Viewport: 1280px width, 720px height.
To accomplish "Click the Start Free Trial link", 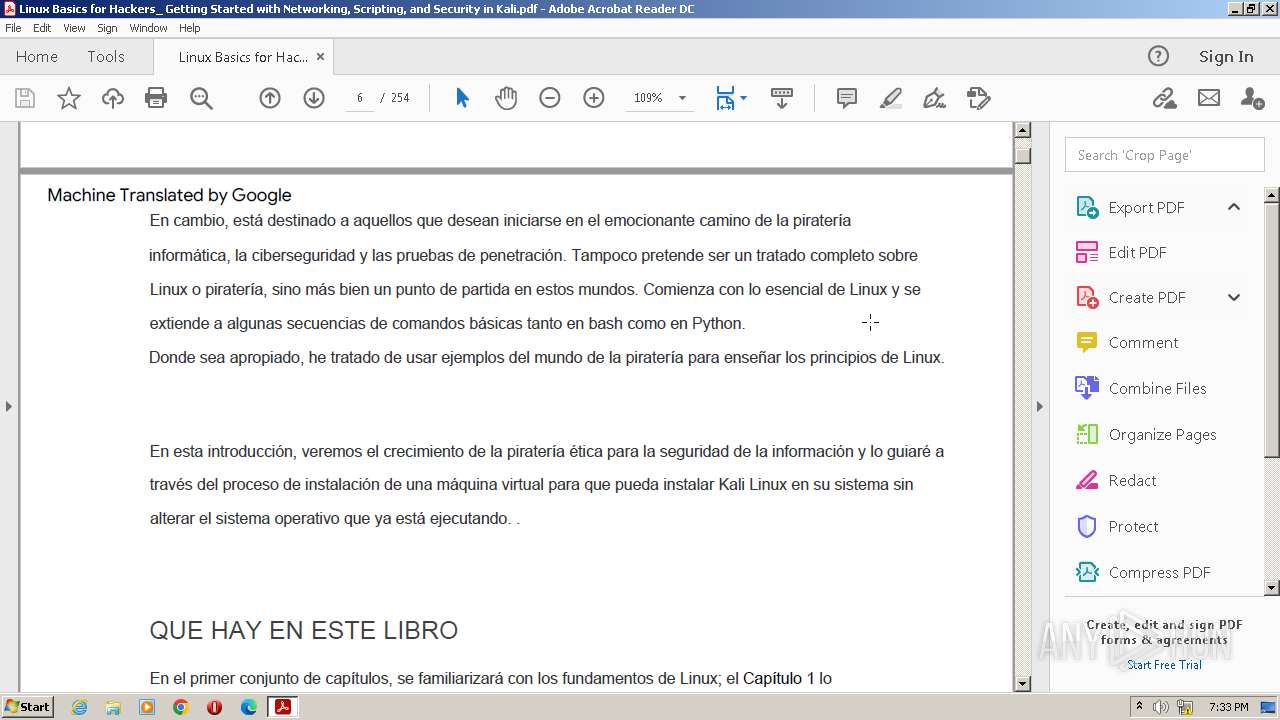I will tap(1164, 665).
